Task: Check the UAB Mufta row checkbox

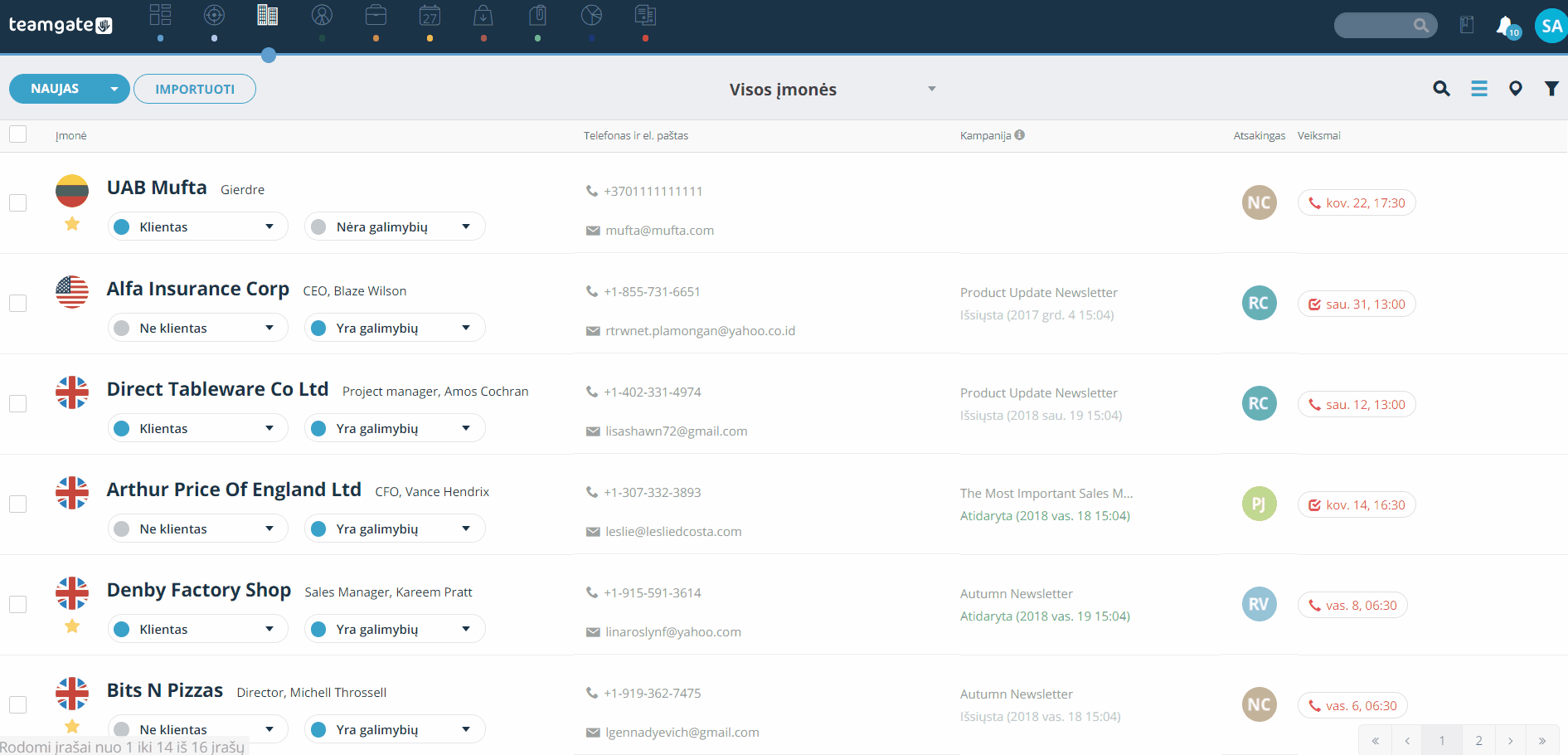Action: pyautogui.click(x=17, y=202)
